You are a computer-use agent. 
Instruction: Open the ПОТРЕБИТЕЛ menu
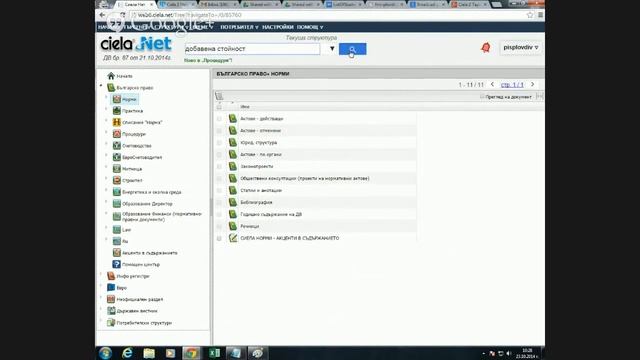point(239,27)
